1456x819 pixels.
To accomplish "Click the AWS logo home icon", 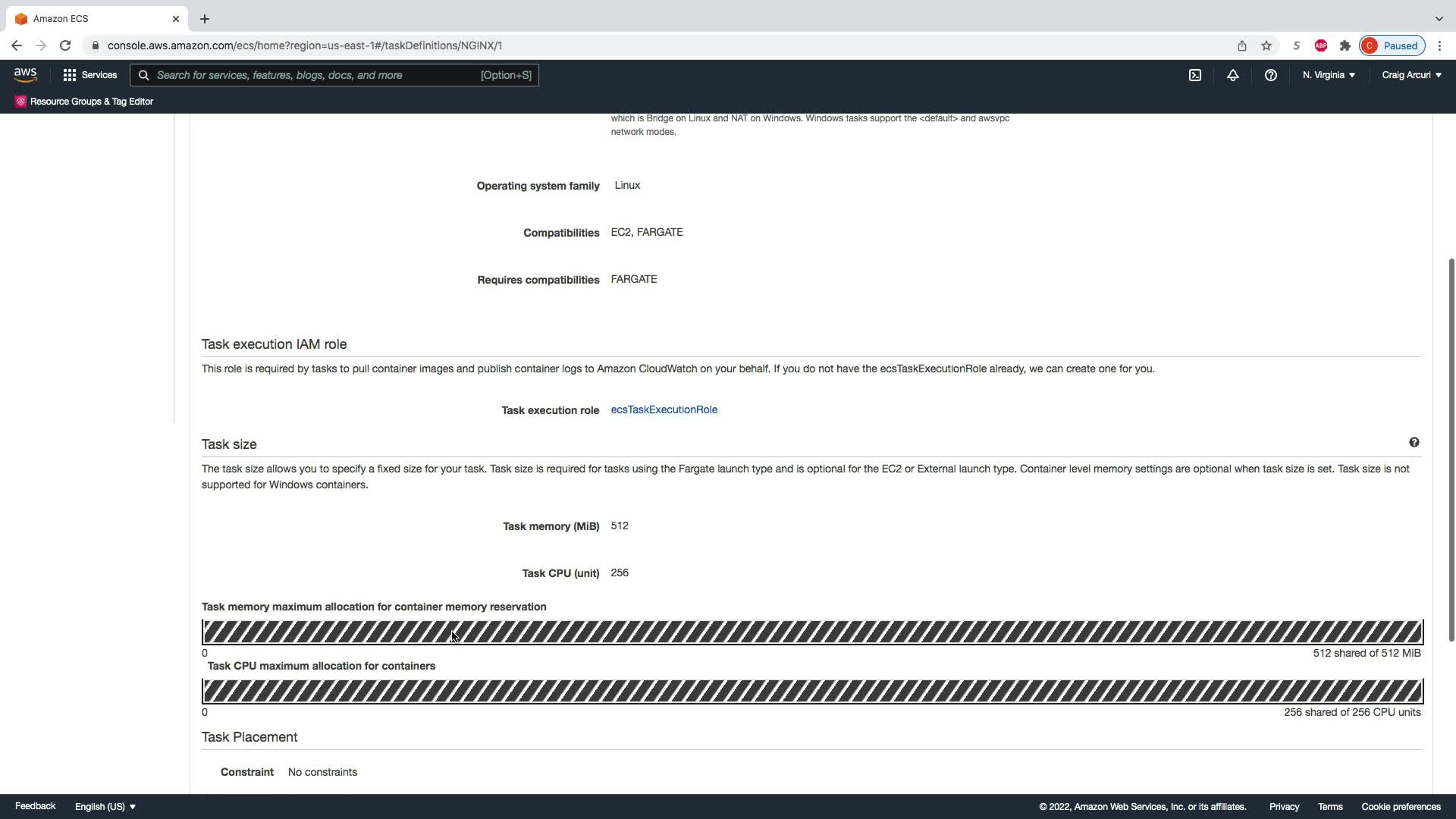I will pyautogui.click(x=25, y=75).
